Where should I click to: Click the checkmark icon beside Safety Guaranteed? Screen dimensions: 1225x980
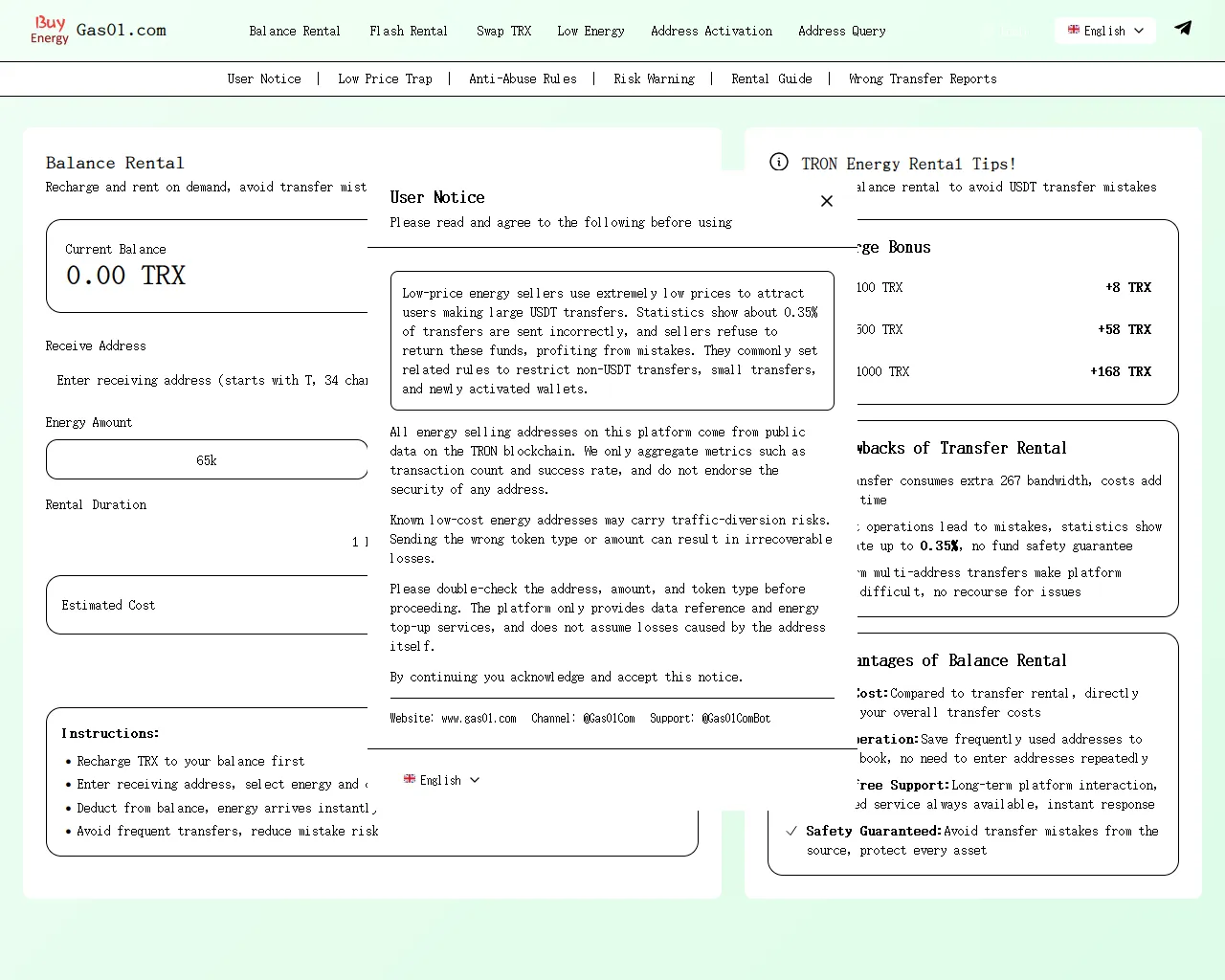(x=791, y=831)
